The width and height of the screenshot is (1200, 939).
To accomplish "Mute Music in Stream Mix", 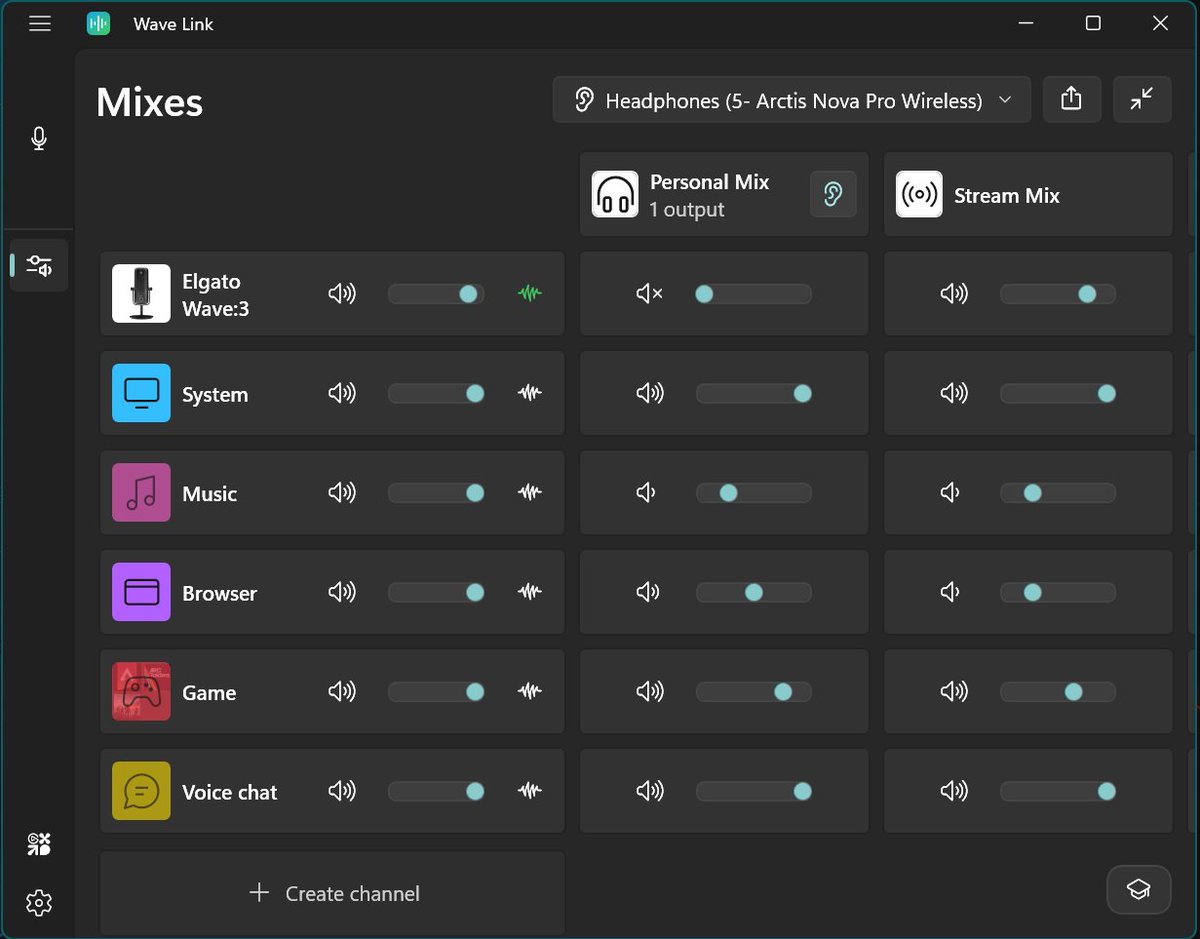I will [951, 492].
